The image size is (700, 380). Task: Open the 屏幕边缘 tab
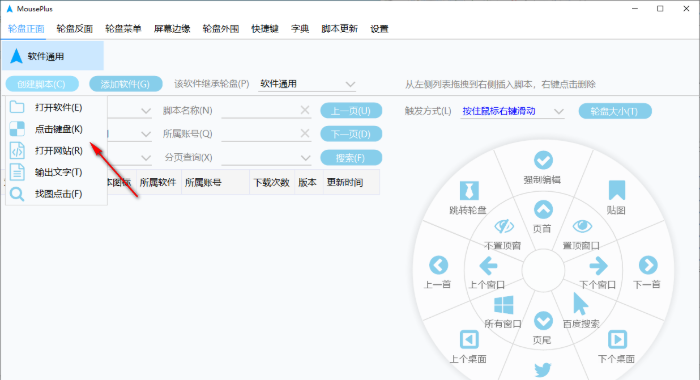click(x=172, y=29)
